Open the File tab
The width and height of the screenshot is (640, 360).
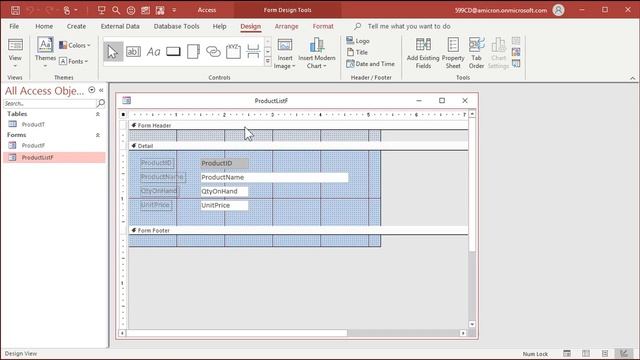pyautogui.click(x=14, y=26)
